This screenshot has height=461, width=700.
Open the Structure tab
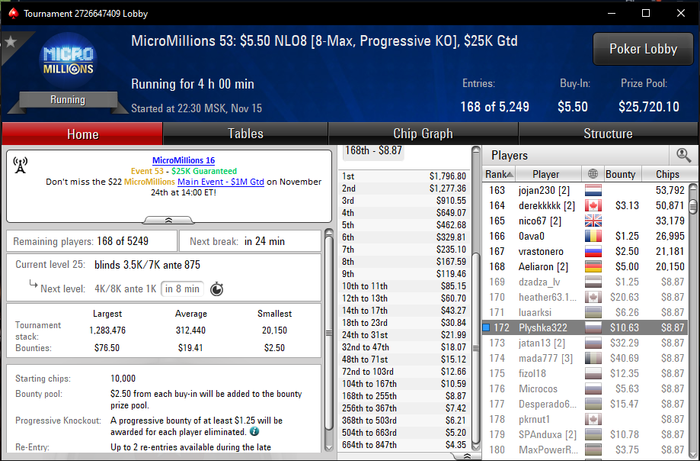click(608, 133)
